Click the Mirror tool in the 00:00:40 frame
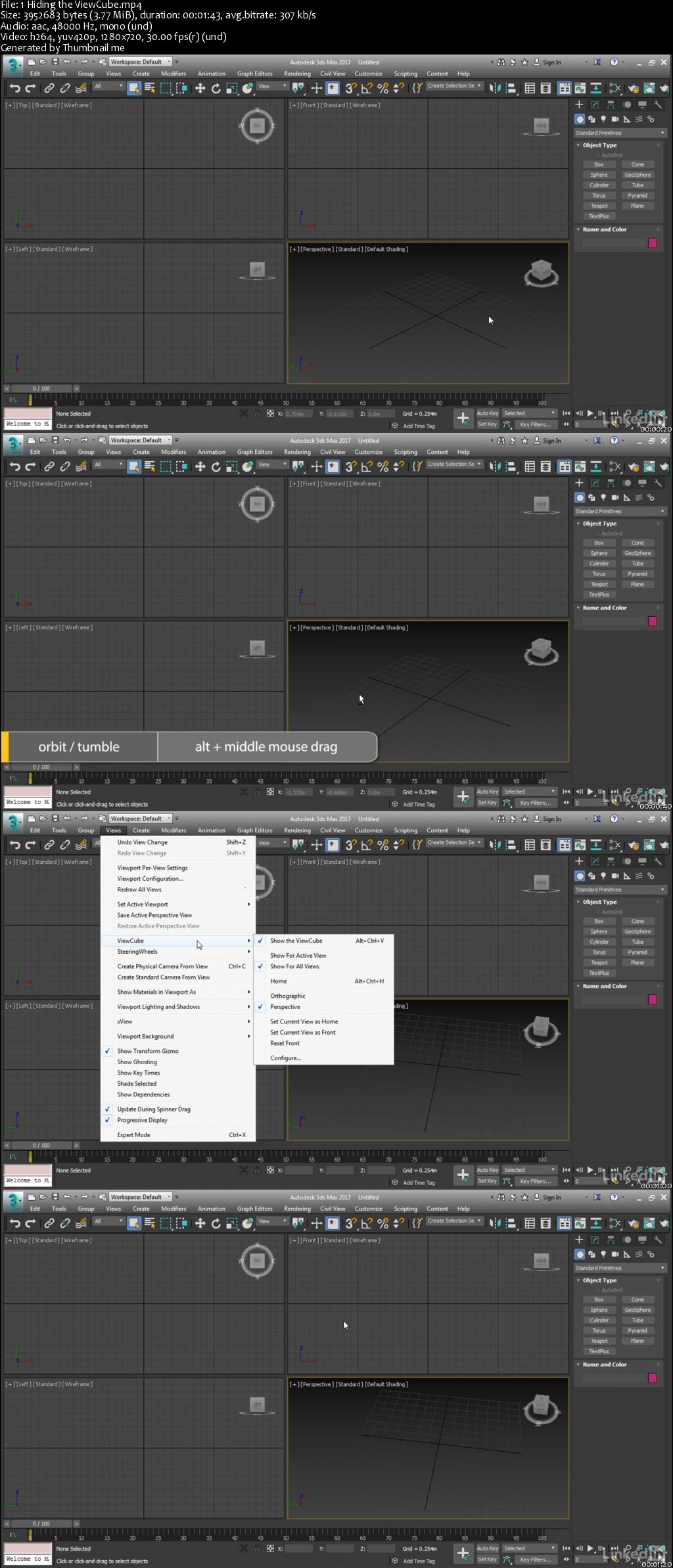The image size is (673, 1568). [x=496, y=466]
